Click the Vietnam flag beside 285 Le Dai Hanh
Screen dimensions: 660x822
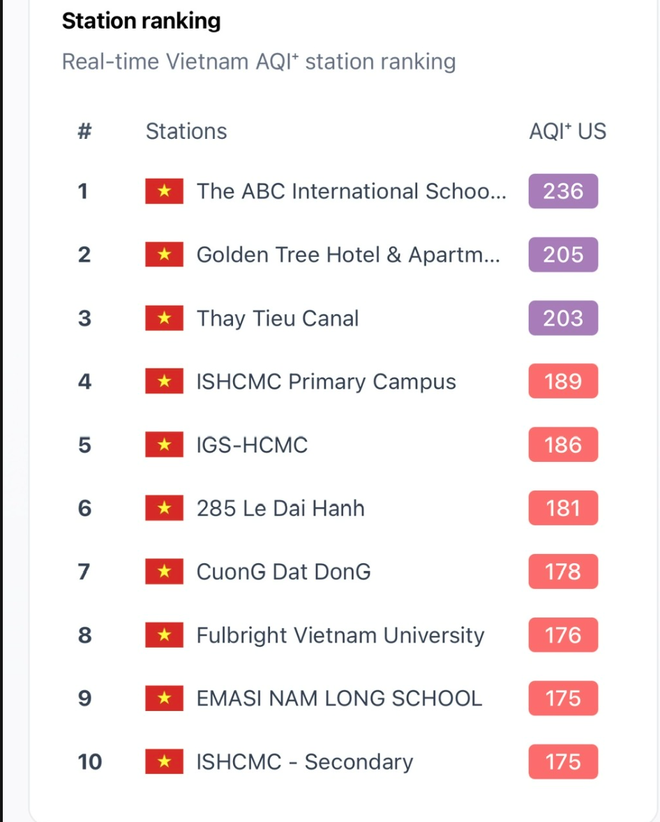(x=164, y=509)
